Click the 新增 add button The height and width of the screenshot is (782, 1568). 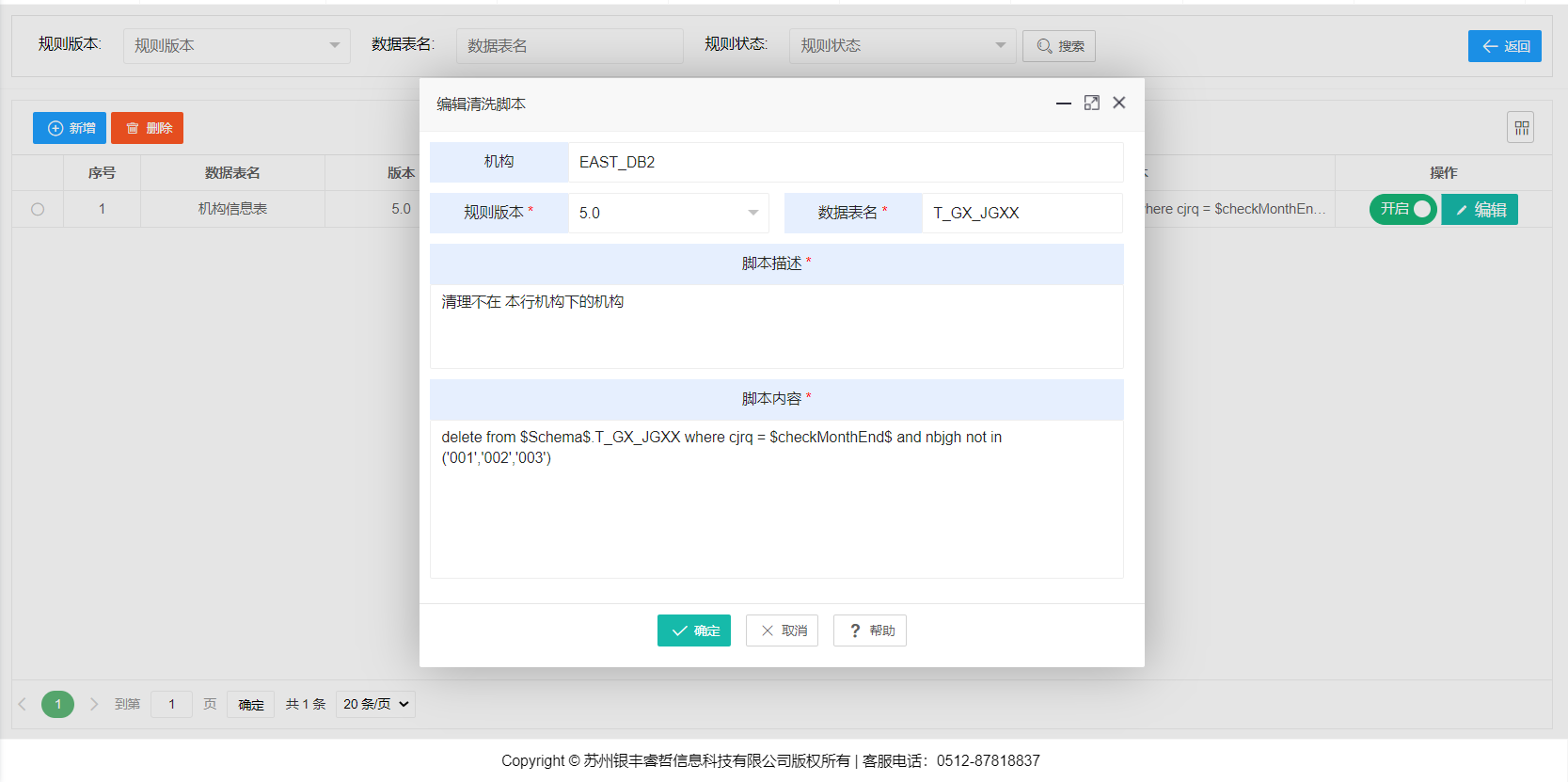(70, 128)
